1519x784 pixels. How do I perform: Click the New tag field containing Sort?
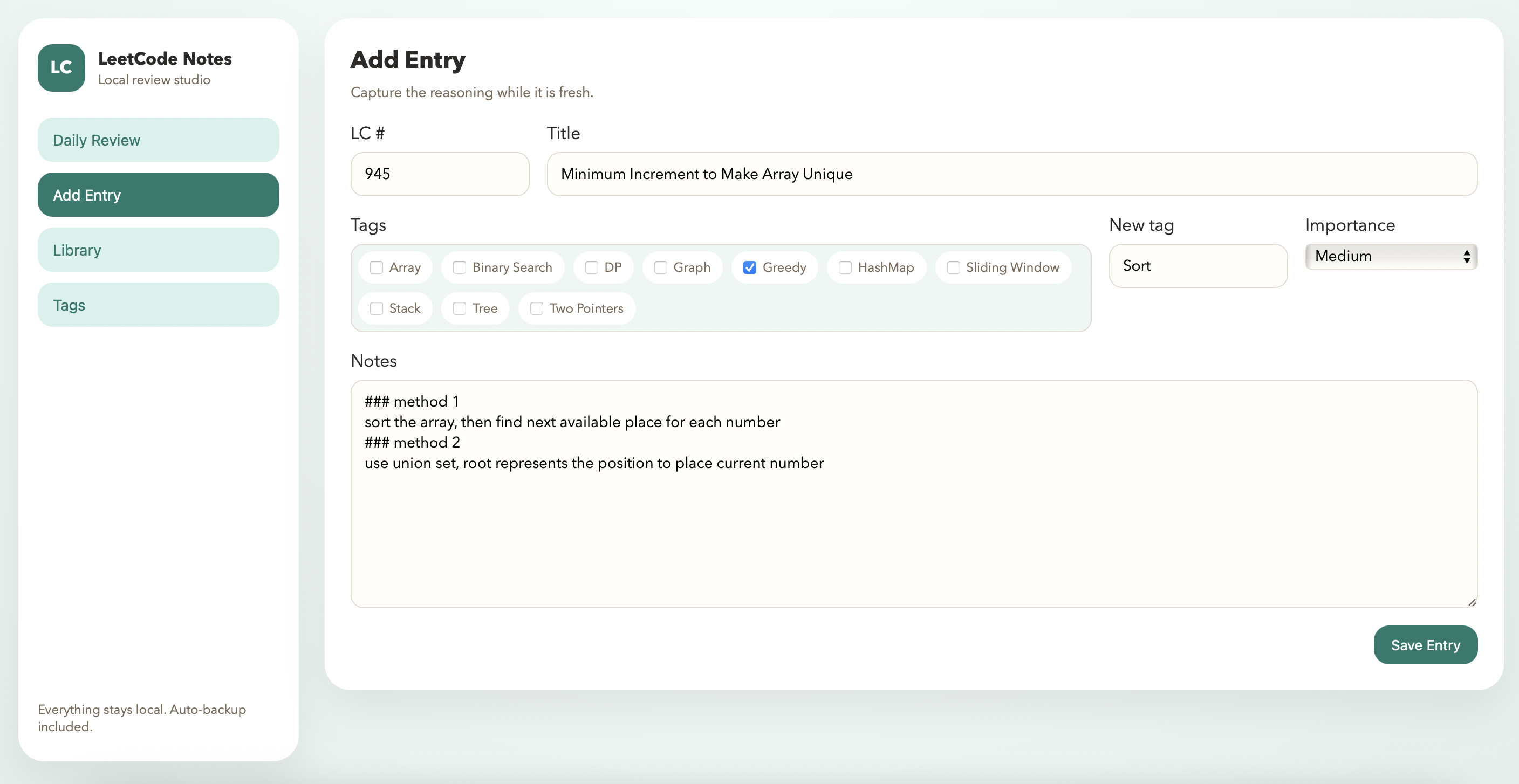[x=1198, y=265]
